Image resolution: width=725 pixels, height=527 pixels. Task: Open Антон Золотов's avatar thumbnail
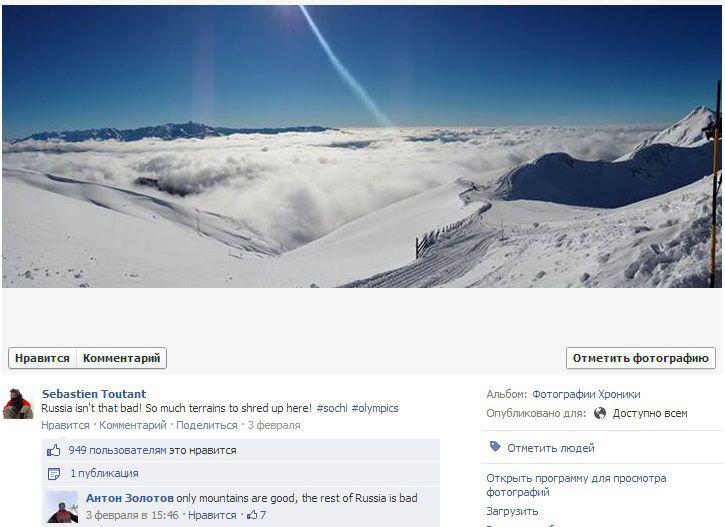coord(62,507)
